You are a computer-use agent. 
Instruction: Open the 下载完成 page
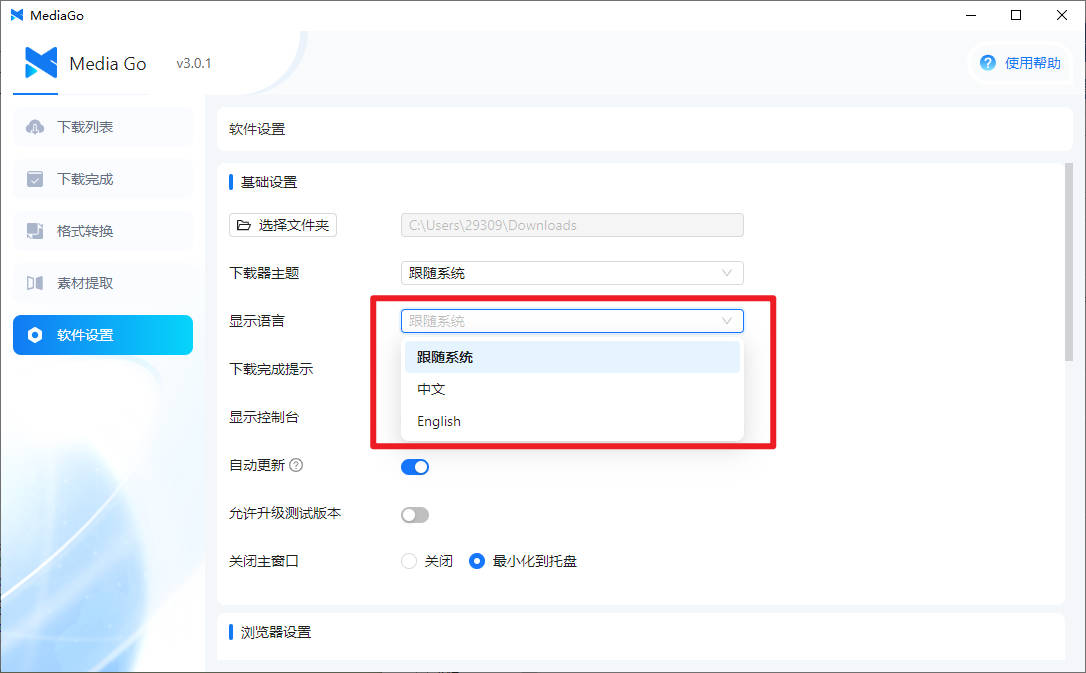tap(103, 179)
